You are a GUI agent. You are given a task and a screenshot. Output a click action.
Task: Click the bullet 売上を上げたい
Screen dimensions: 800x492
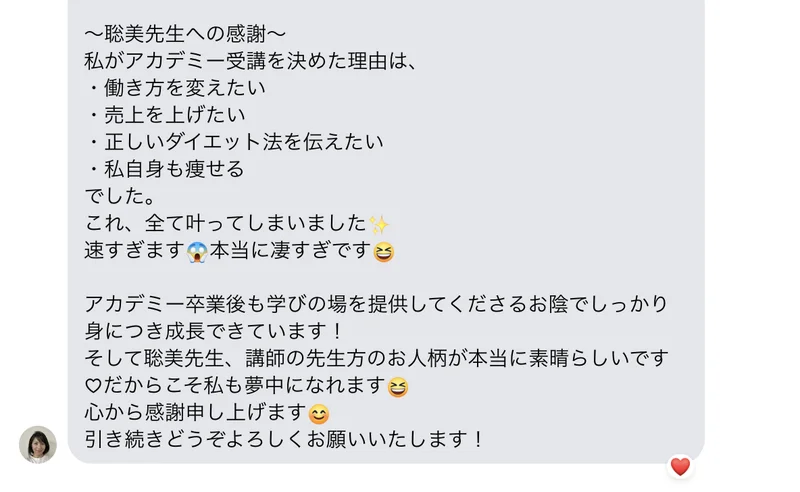click(166, 115)
